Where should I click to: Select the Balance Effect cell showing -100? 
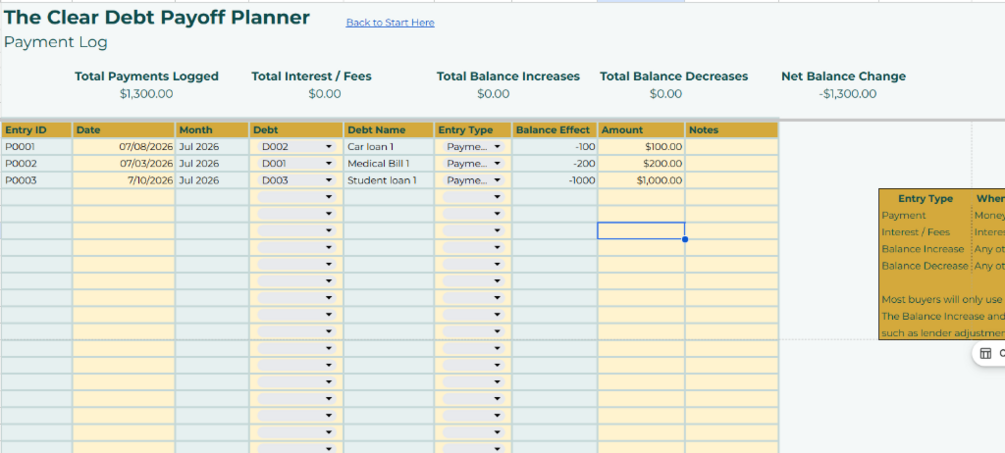[x=555, y=147]
